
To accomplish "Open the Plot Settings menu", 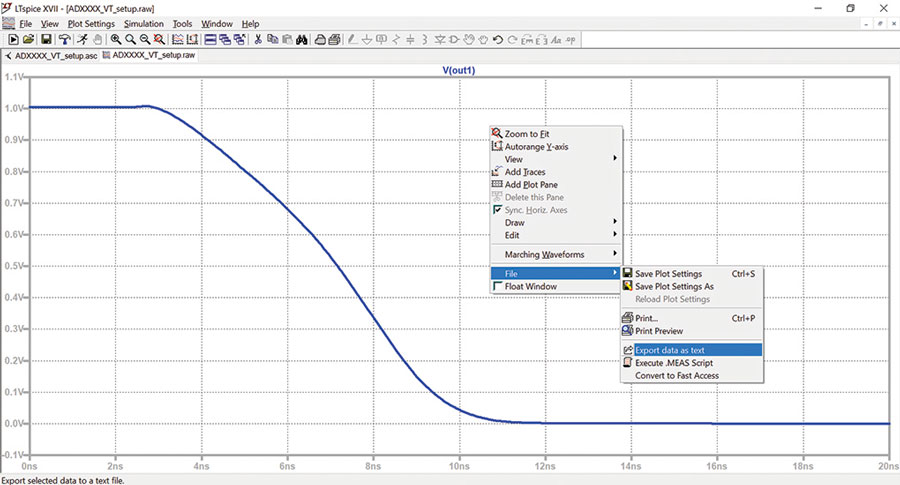I will 91,24.
